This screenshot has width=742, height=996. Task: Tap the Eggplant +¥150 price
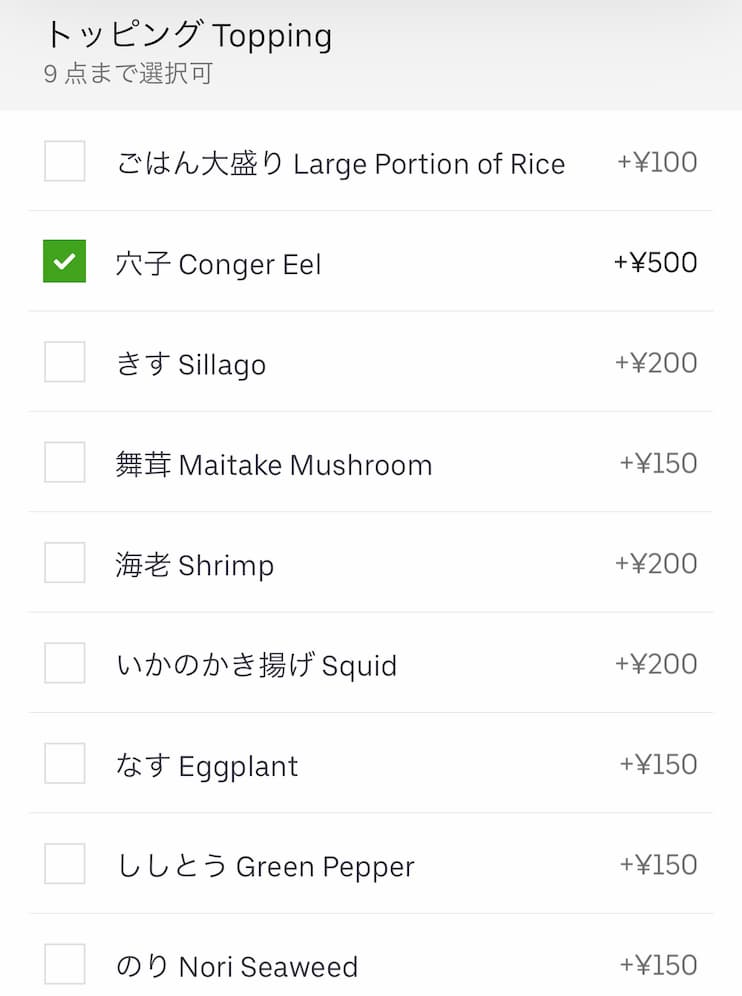pos(658,764)
